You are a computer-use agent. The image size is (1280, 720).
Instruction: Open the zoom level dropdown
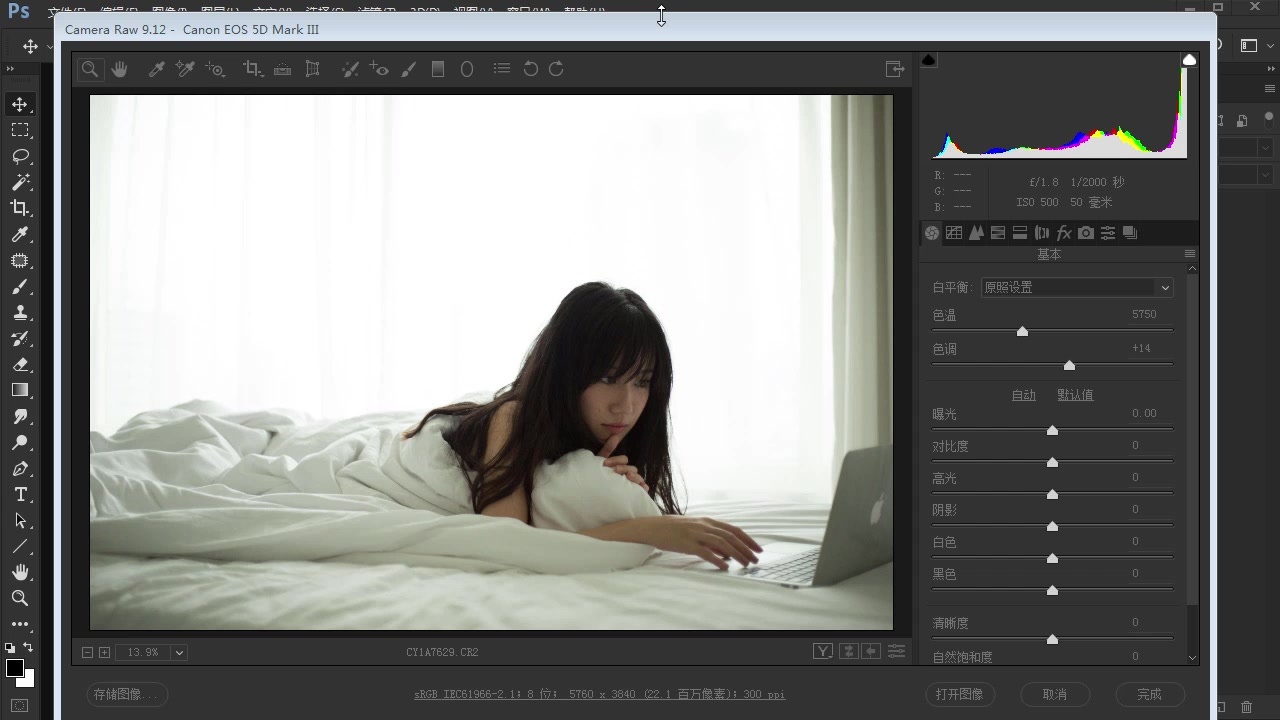point(179,652)
